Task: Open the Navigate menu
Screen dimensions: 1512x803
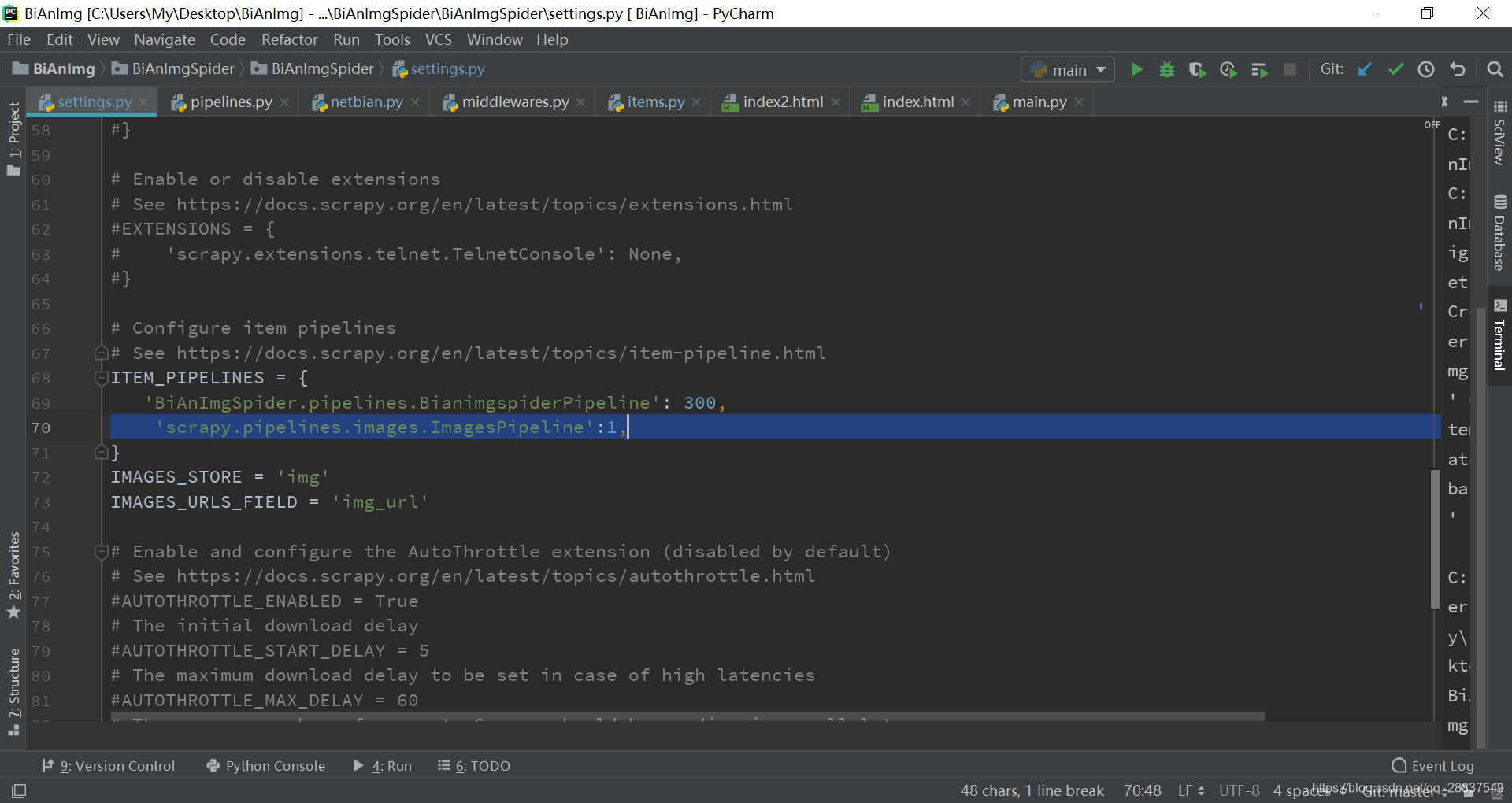Action: tap(164, 39)
